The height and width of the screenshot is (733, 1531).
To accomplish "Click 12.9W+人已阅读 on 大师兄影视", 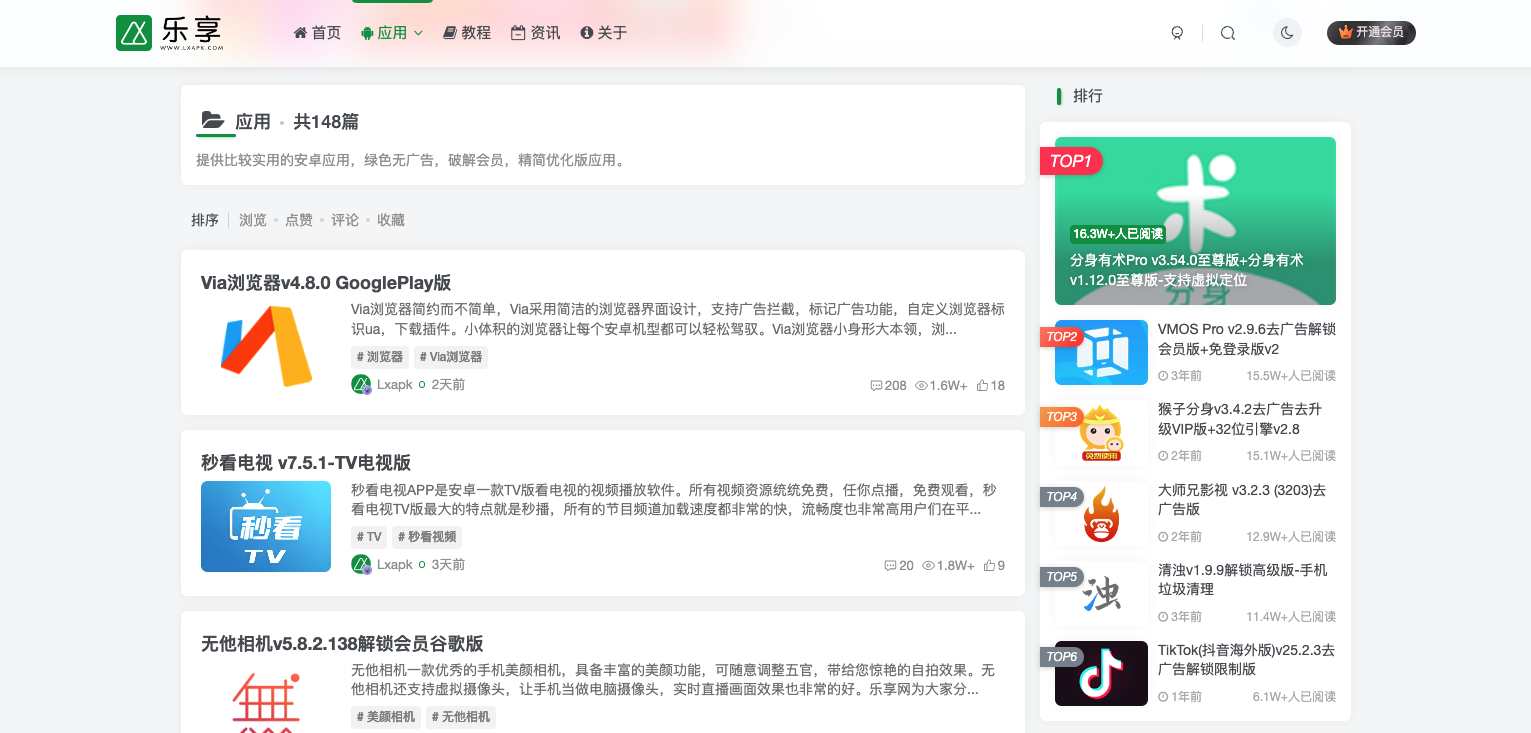I will [x=1291, y=537].
